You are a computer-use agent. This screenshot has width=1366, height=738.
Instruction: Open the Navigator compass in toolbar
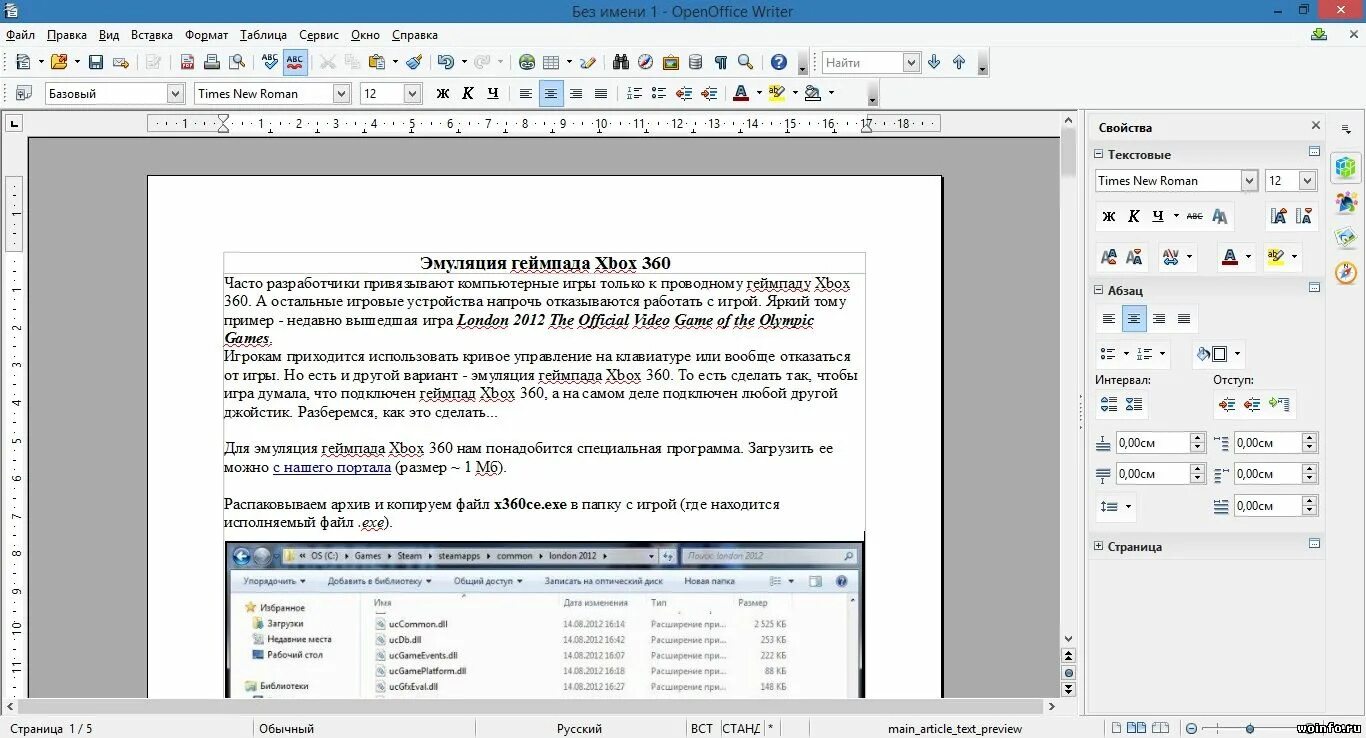click(646, 62)
